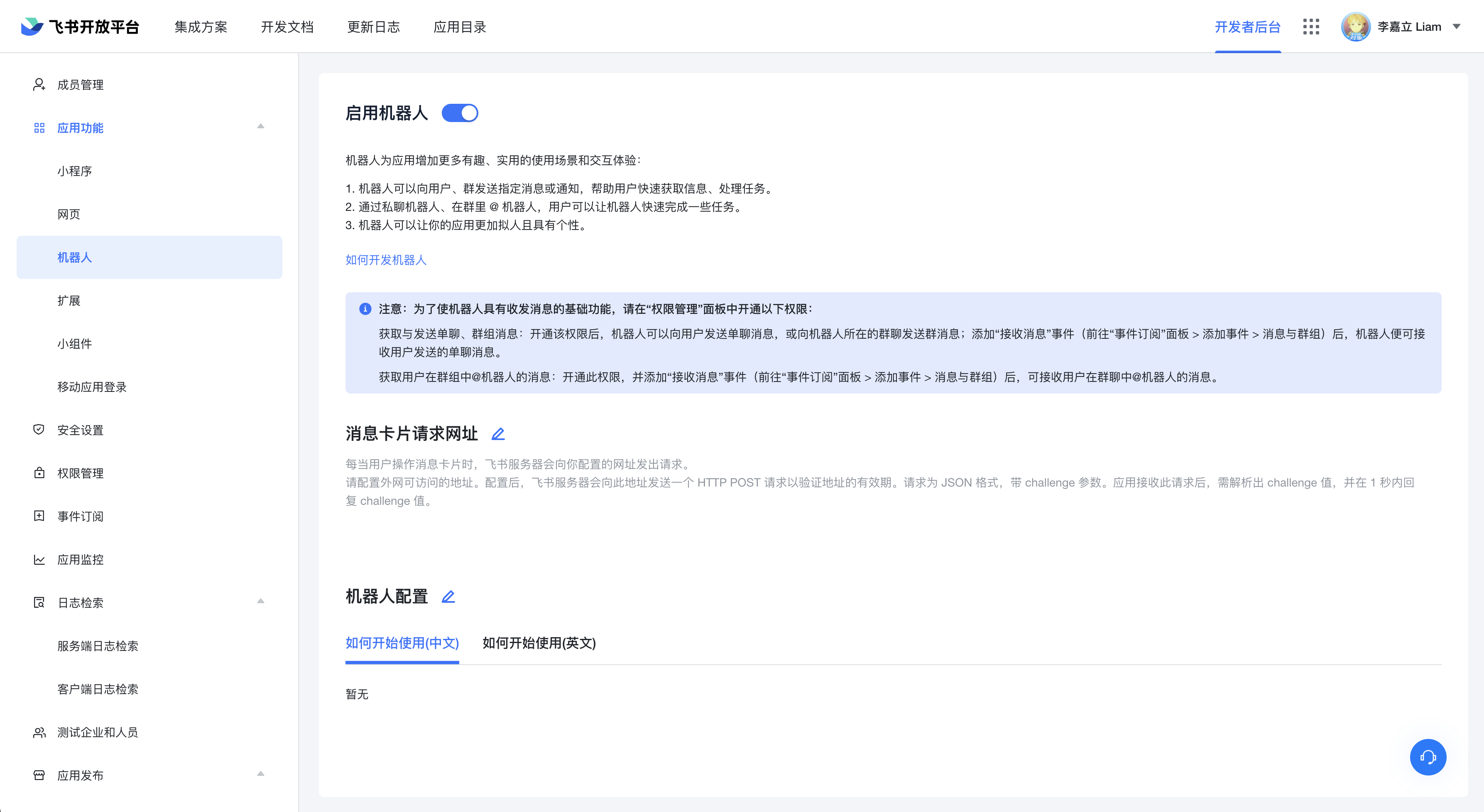Switch to 如何开始使用(英文) tab
Screen dimensions: 1484x812
point(539,643)
